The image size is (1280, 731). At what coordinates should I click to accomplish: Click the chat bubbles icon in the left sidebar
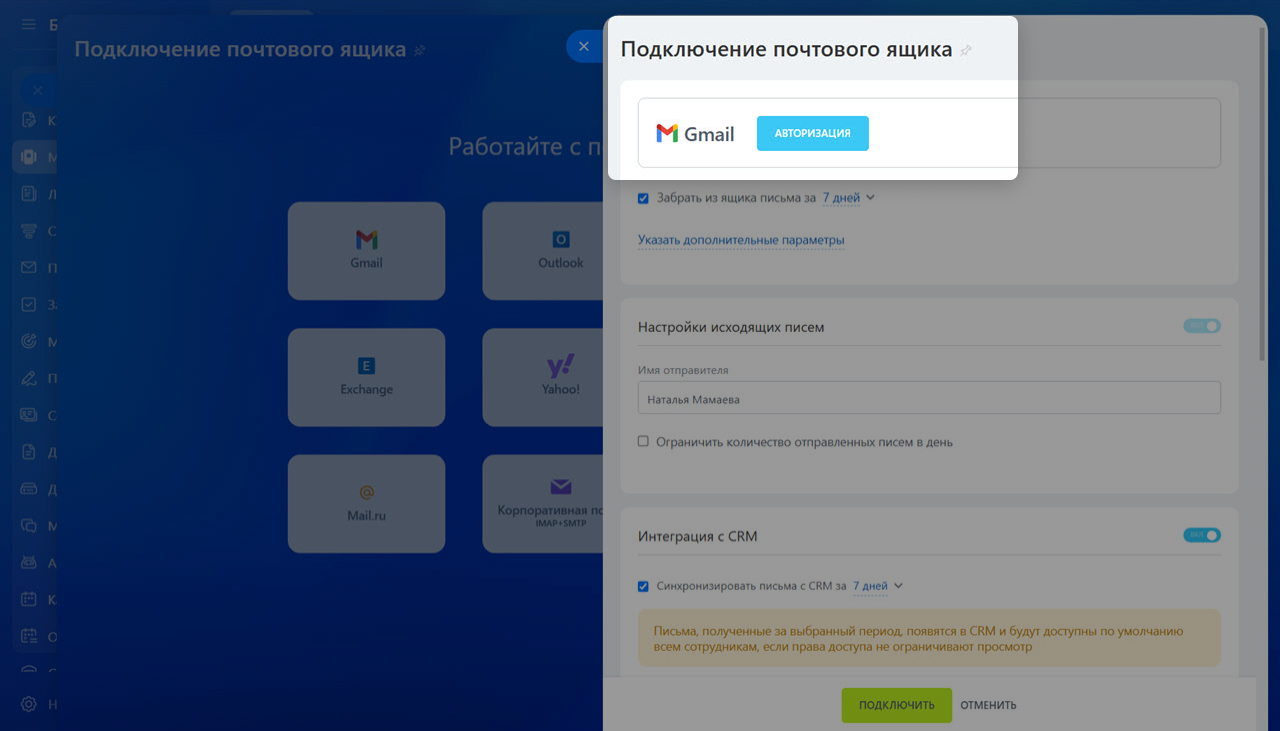tap(29, 525)
